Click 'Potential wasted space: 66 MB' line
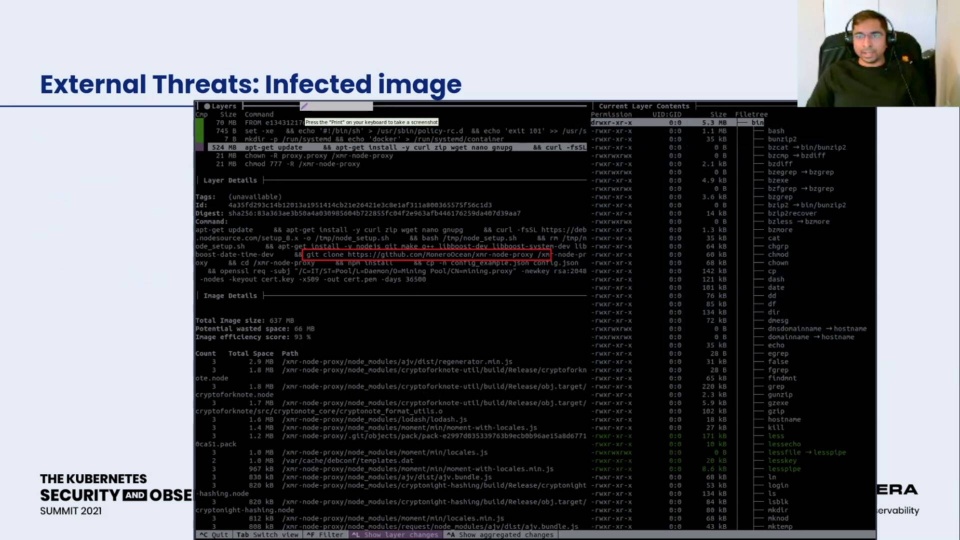Viewport: 960px width, 540px height. coord(255,329)
